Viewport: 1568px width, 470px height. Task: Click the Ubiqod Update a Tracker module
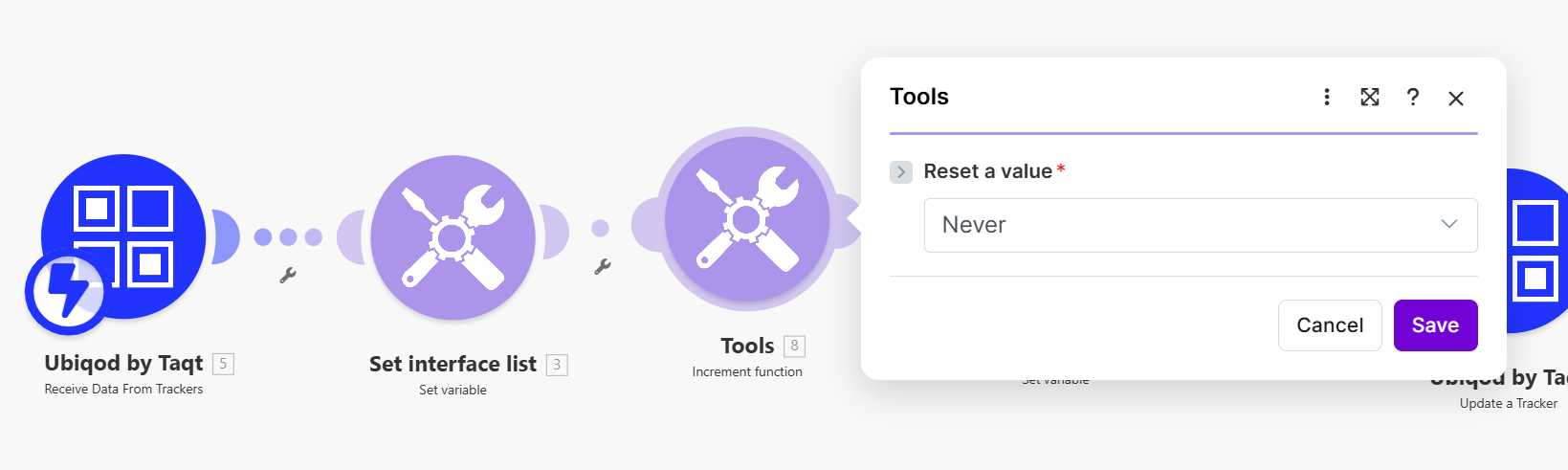1534,249
